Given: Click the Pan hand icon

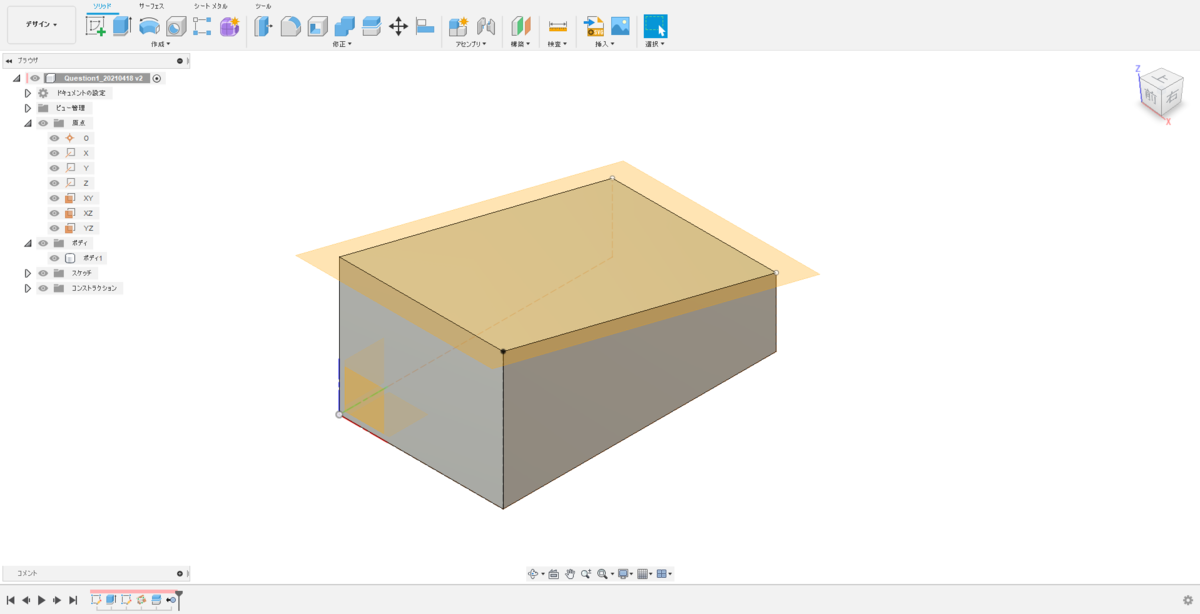Looking at the screenshot, I should click(x=570, y=574).
